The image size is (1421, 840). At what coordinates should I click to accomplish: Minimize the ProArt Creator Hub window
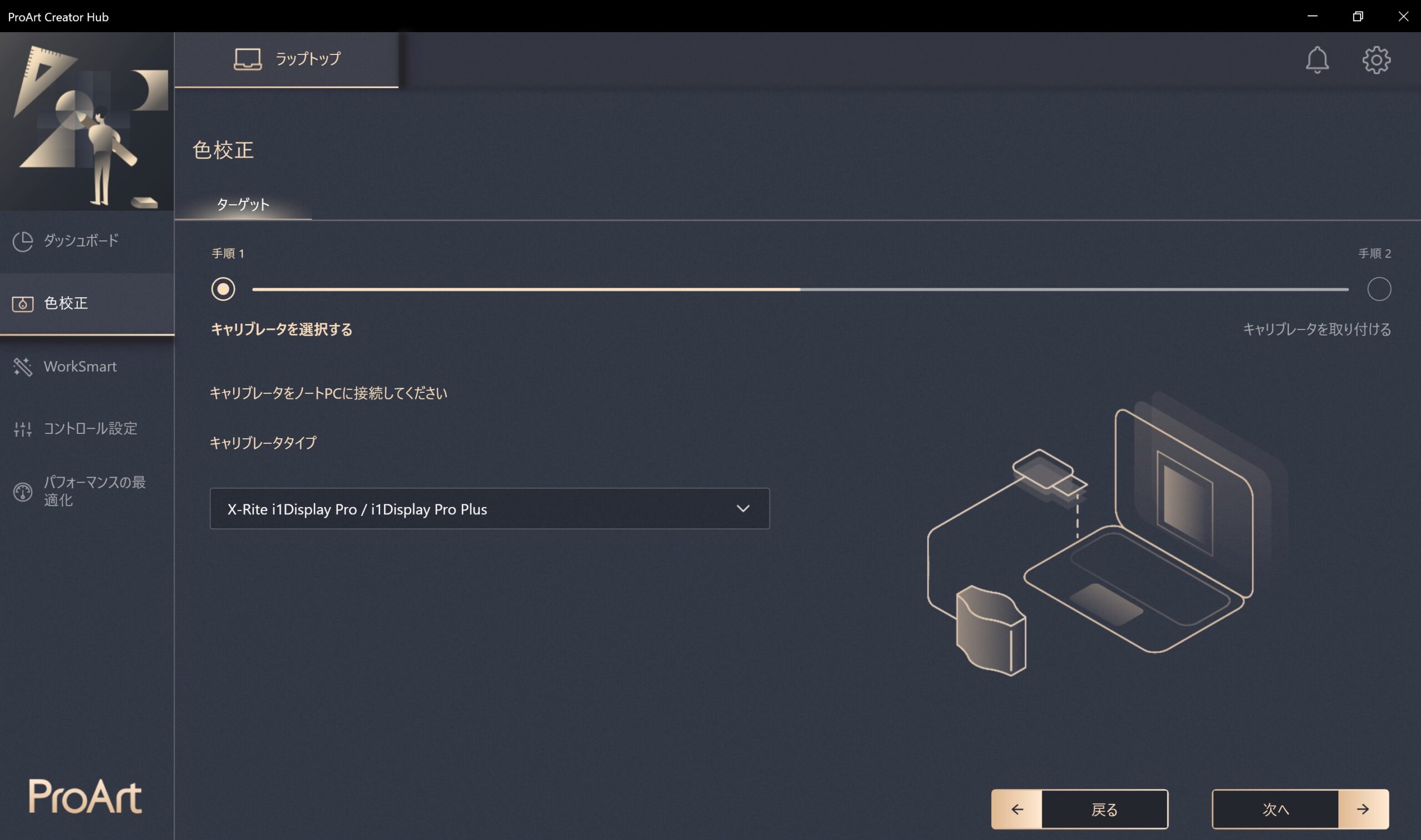1312,17
